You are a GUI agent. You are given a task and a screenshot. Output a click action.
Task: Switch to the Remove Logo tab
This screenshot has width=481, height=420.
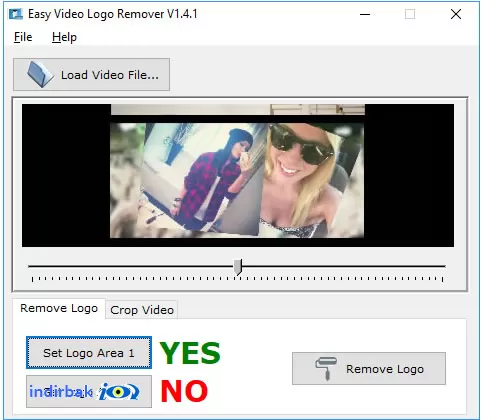(x=59, y=308)
